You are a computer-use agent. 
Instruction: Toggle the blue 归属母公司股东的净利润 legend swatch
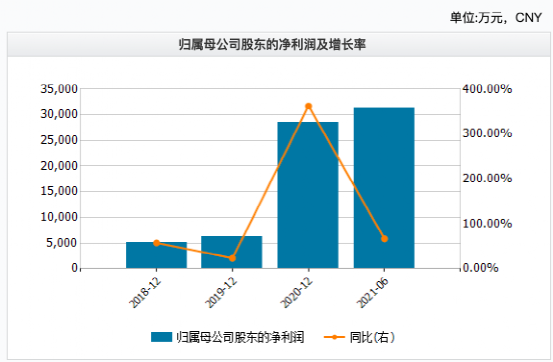point(161,337)
